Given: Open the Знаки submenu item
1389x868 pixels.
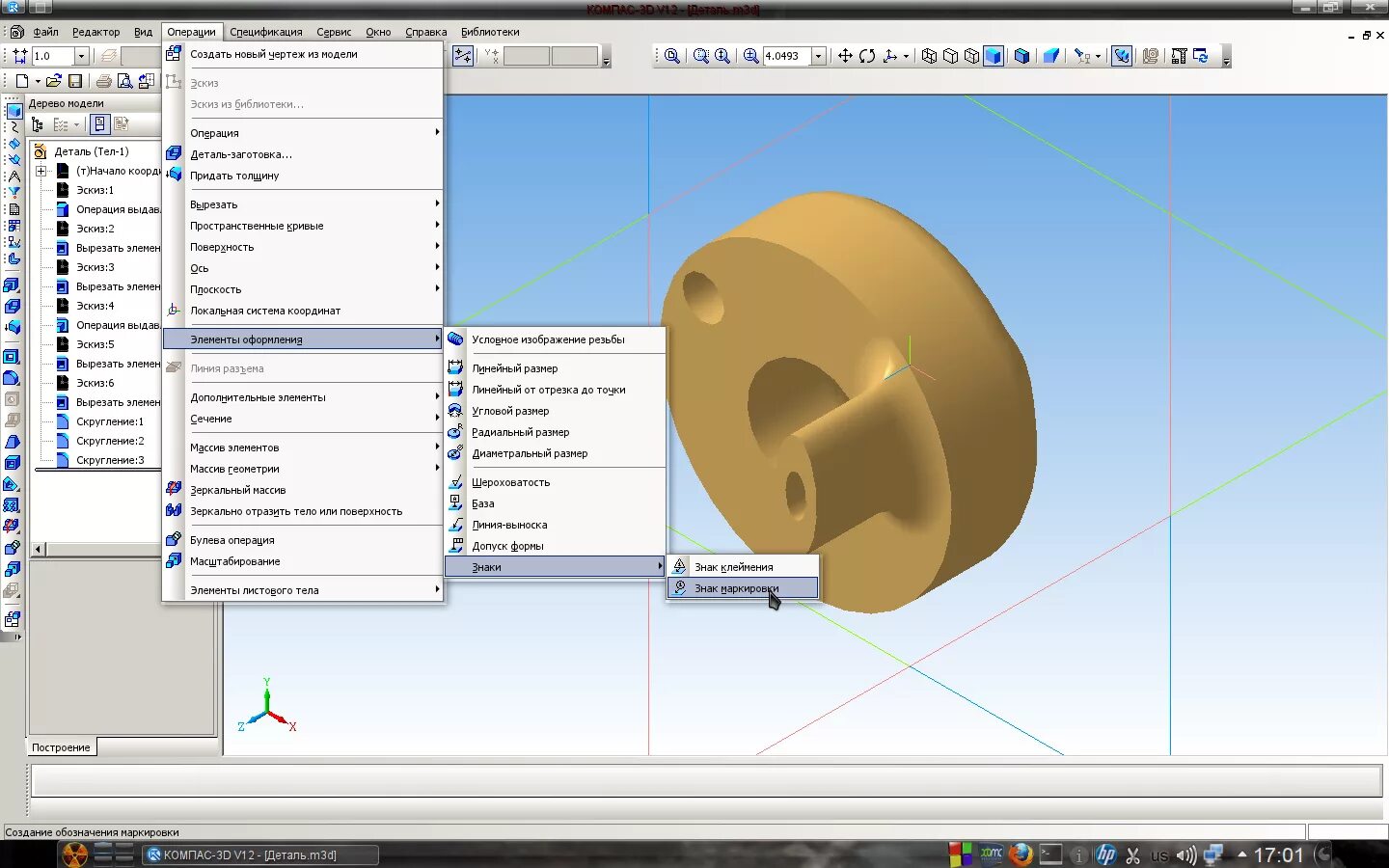Looking at the screenshot, I should click(555, 567).
